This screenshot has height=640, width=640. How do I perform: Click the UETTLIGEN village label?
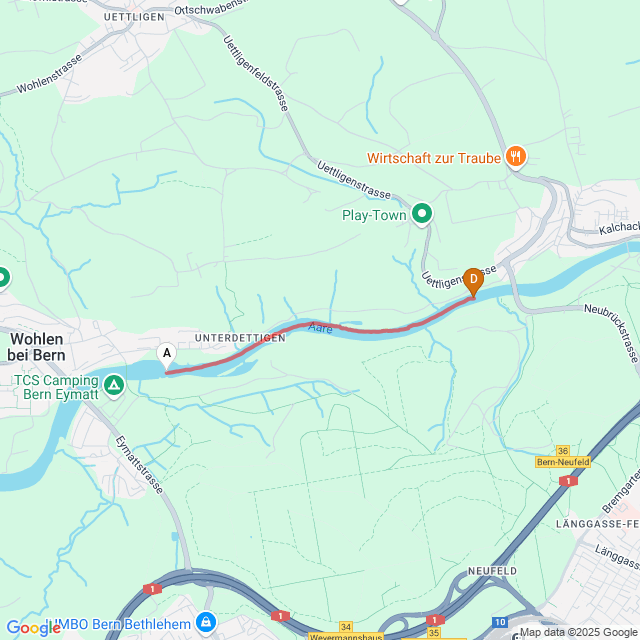[x=134, y=17]
